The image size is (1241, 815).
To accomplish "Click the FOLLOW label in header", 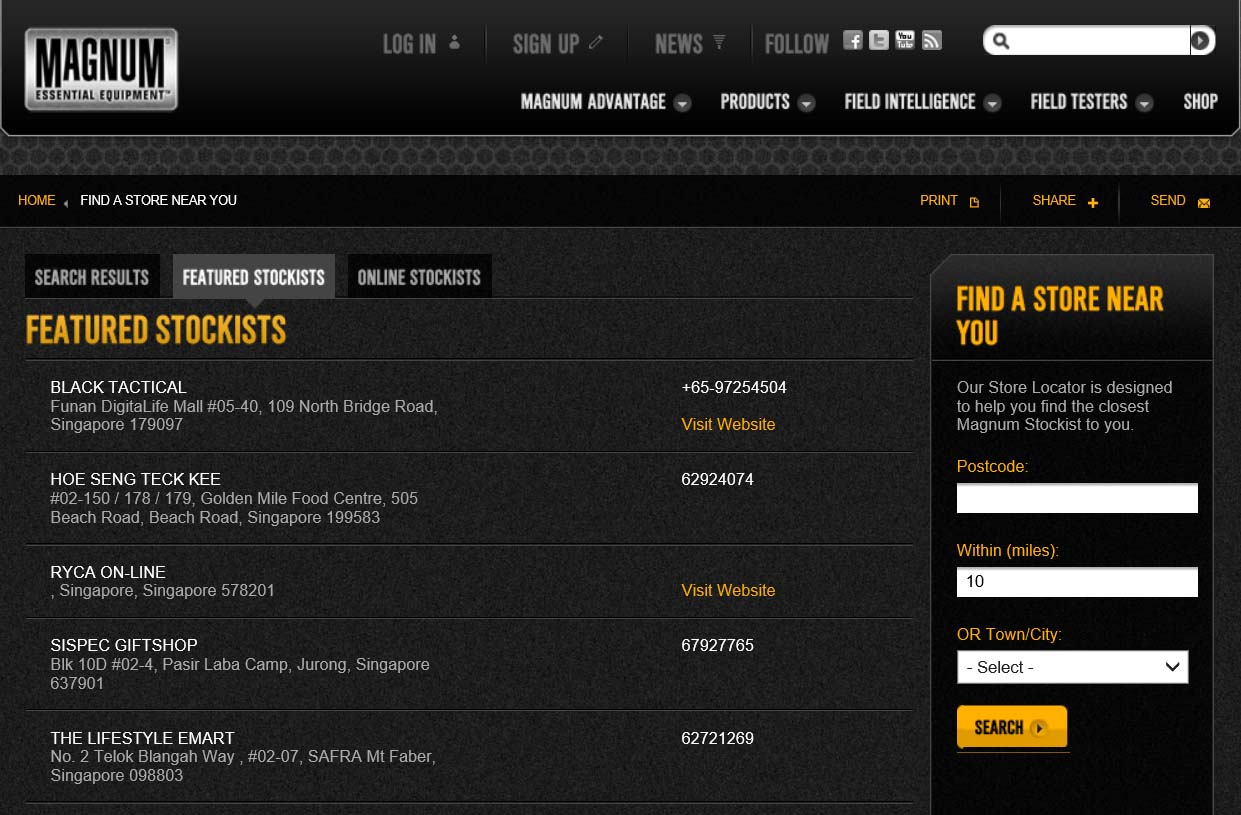I will pos(797,44).
